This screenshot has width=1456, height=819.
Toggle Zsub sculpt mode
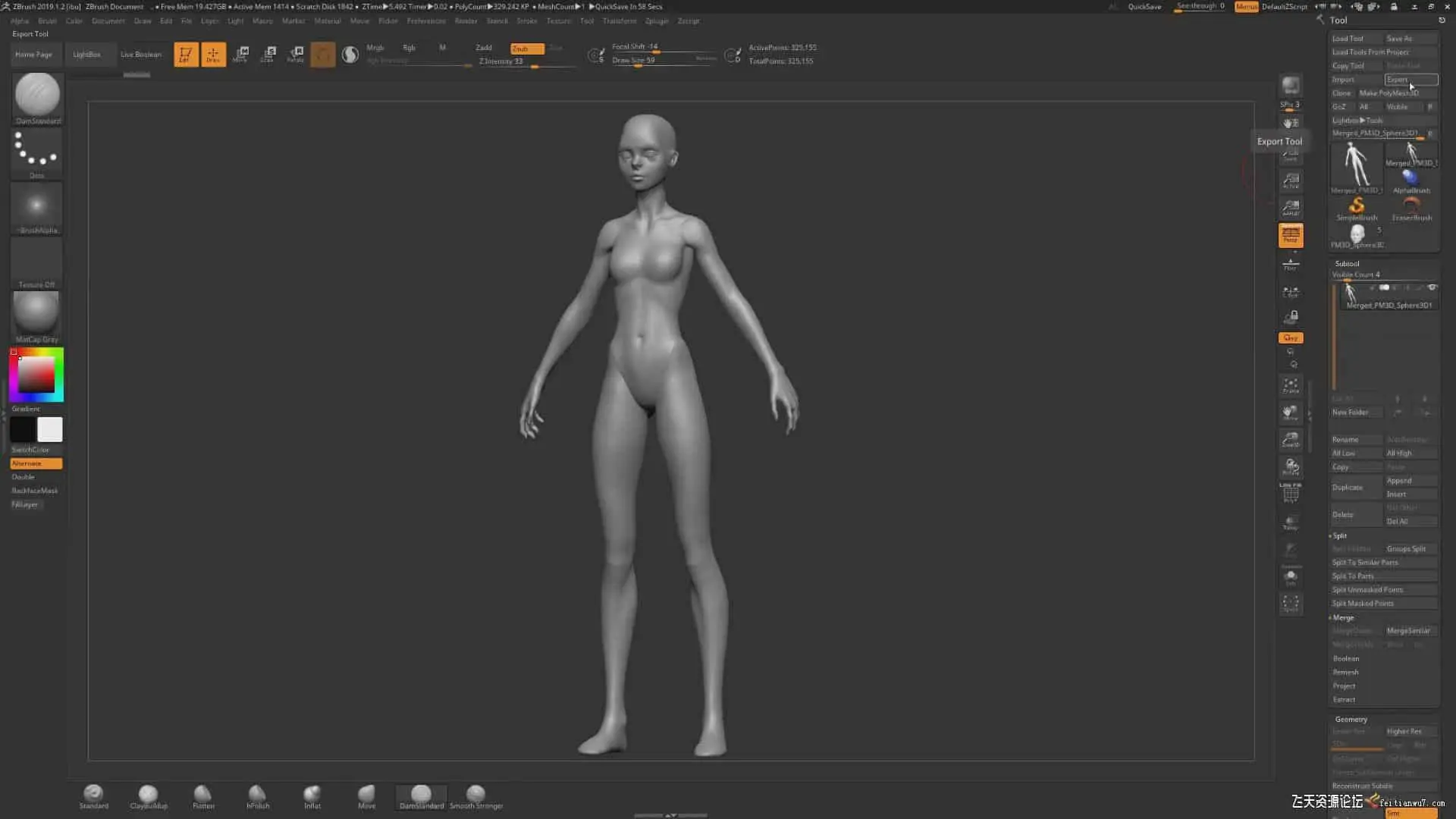[x=526, y=48]
